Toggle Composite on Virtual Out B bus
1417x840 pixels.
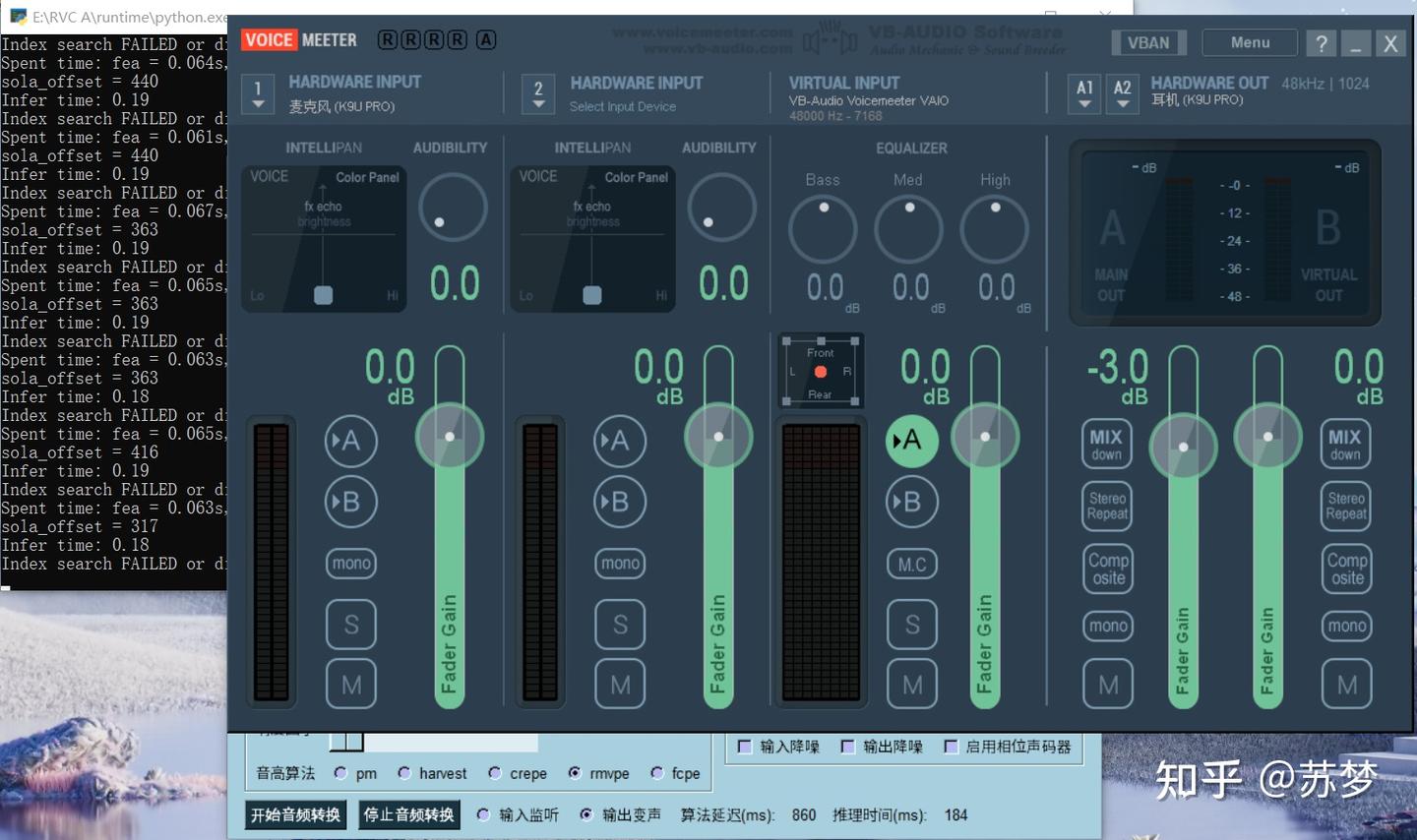[1347, 569]
